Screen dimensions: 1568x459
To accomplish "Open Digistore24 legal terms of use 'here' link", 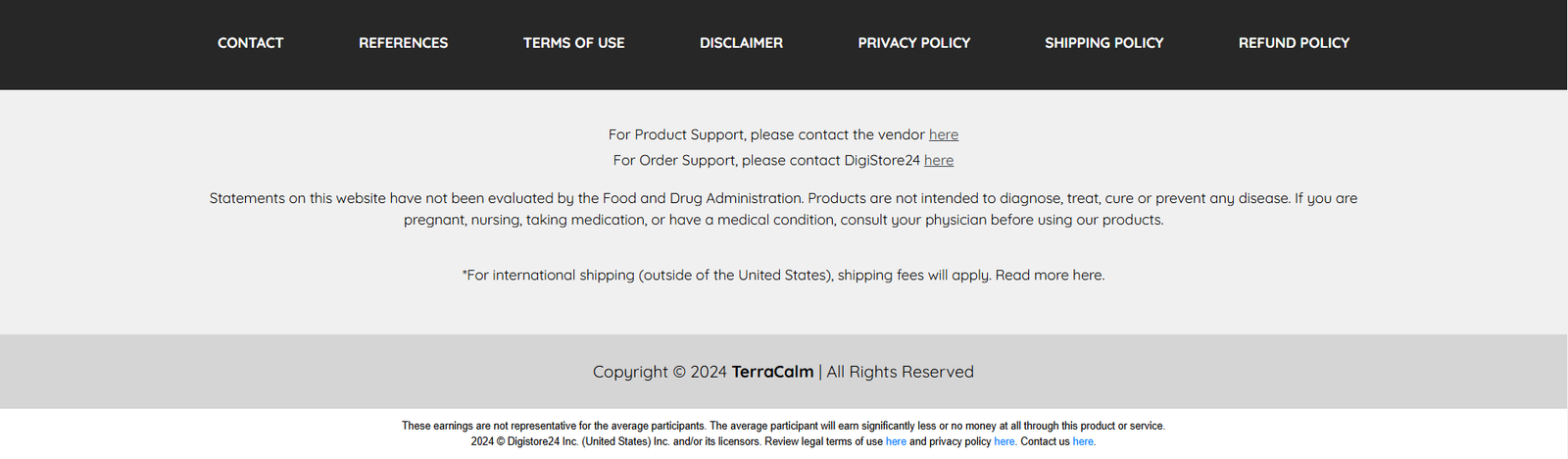I will click(x=896, y=441).
